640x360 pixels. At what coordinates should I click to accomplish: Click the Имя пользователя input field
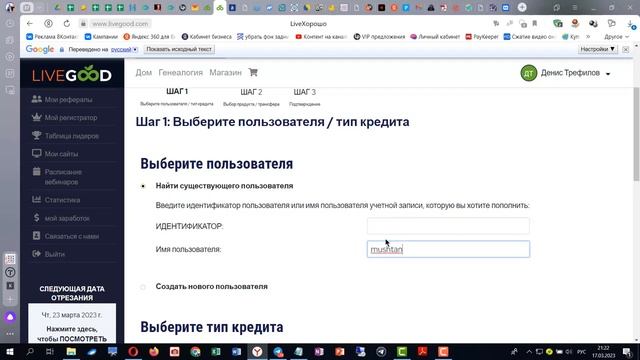448,249
